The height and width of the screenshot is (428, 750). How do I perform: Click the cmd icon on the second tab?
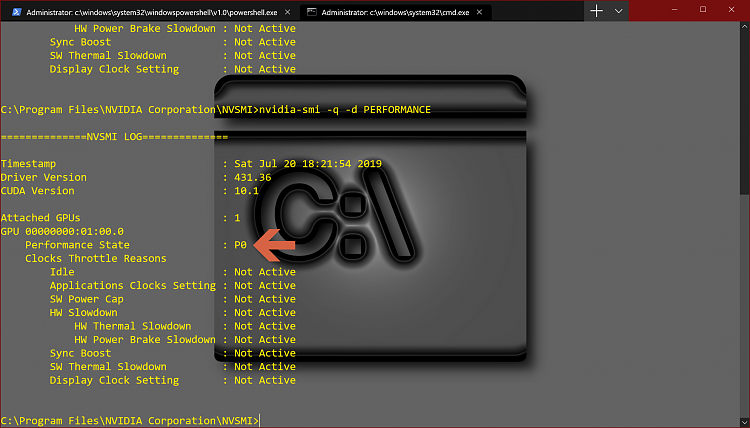tap(311, 12)
